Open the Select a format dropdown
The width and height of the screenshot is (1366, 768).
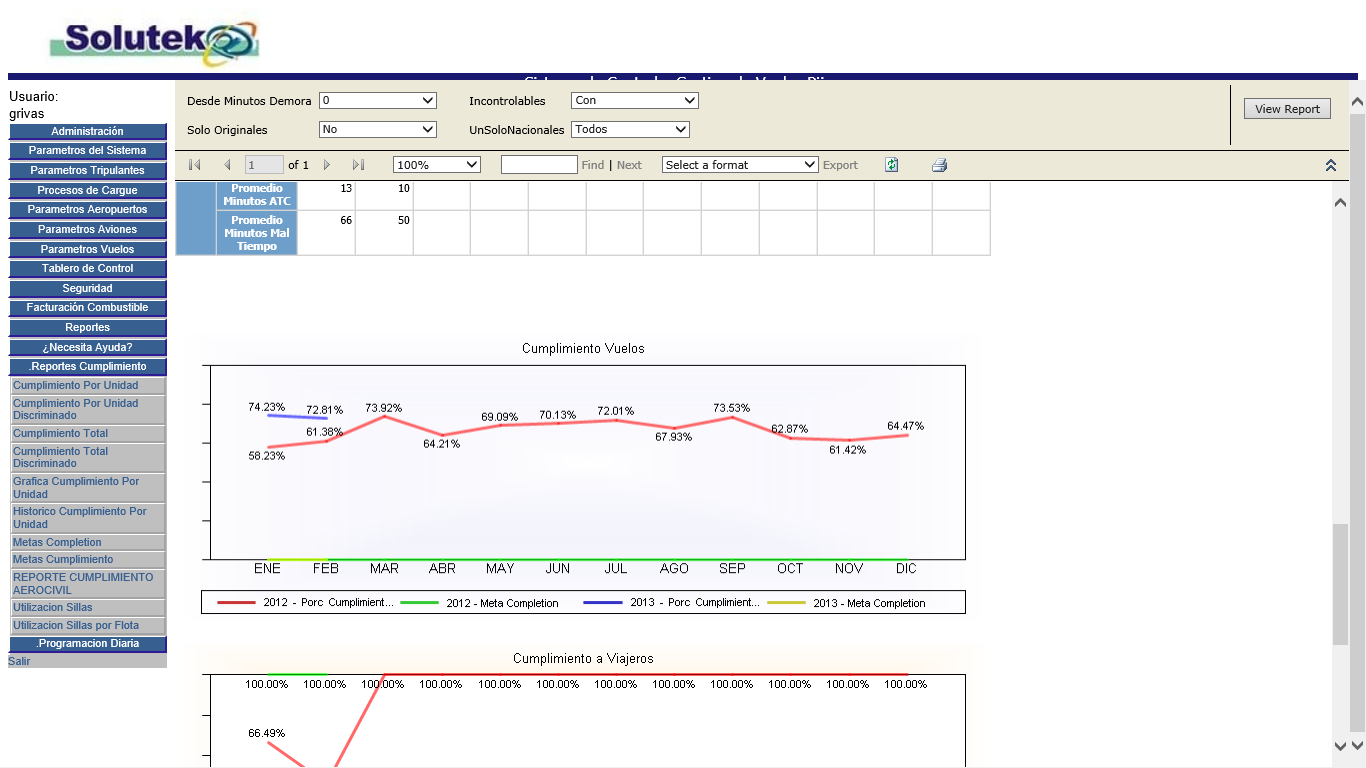[740, 165]
